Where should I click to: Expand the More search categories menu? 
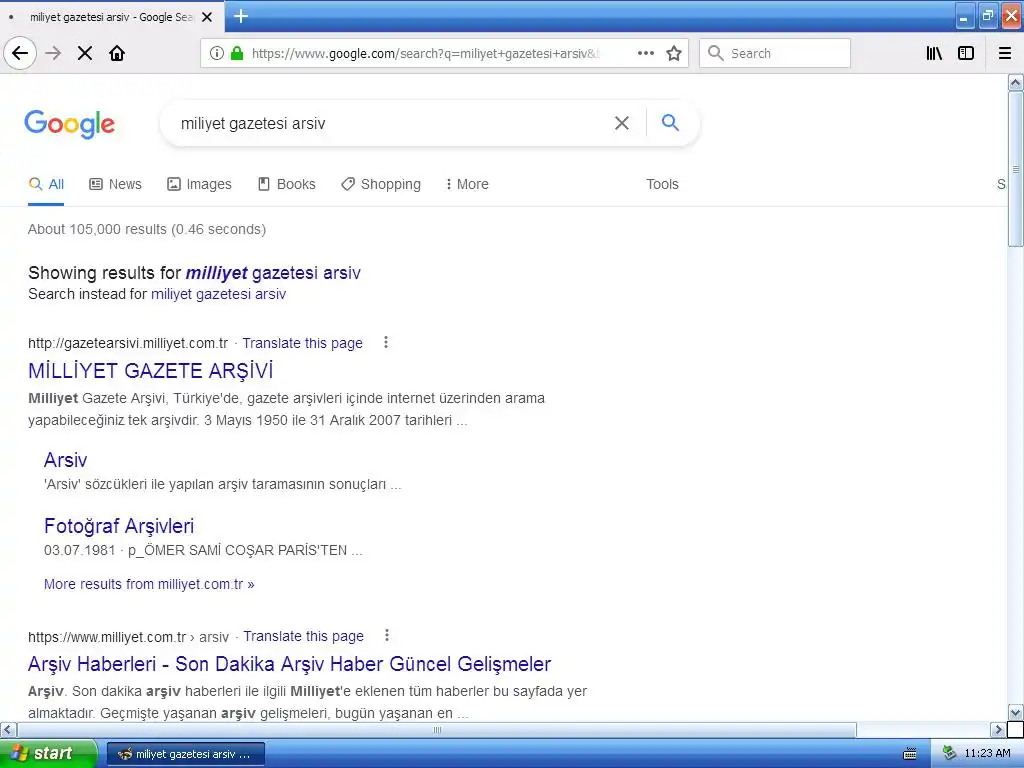pos(467,184)
